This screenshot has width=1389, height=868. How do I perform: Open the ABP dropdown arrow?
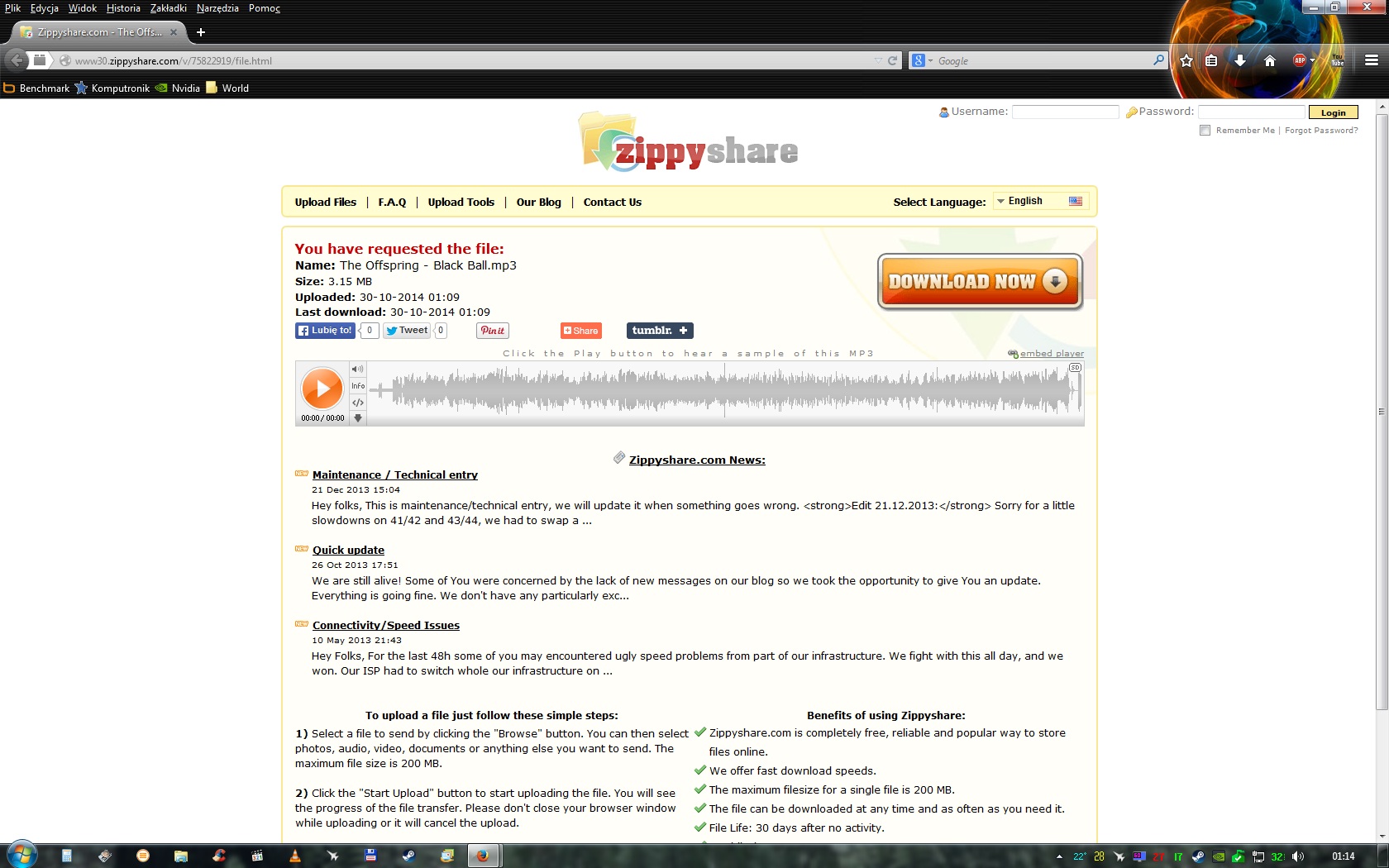tap(1312, 60)
